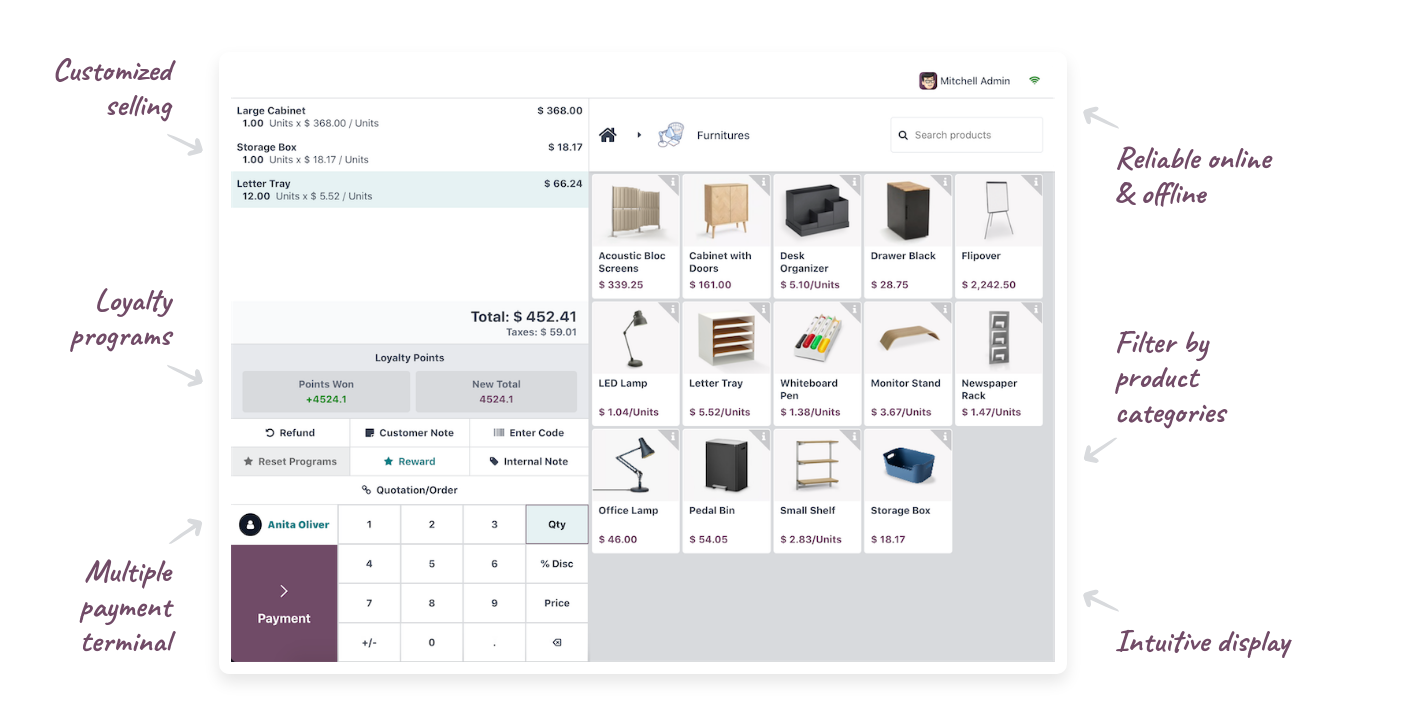The height and width of the screenshot is (704, 1408).
Task: Click the customer icon beside Anita Oliver
Action: [x=250, y=524]
